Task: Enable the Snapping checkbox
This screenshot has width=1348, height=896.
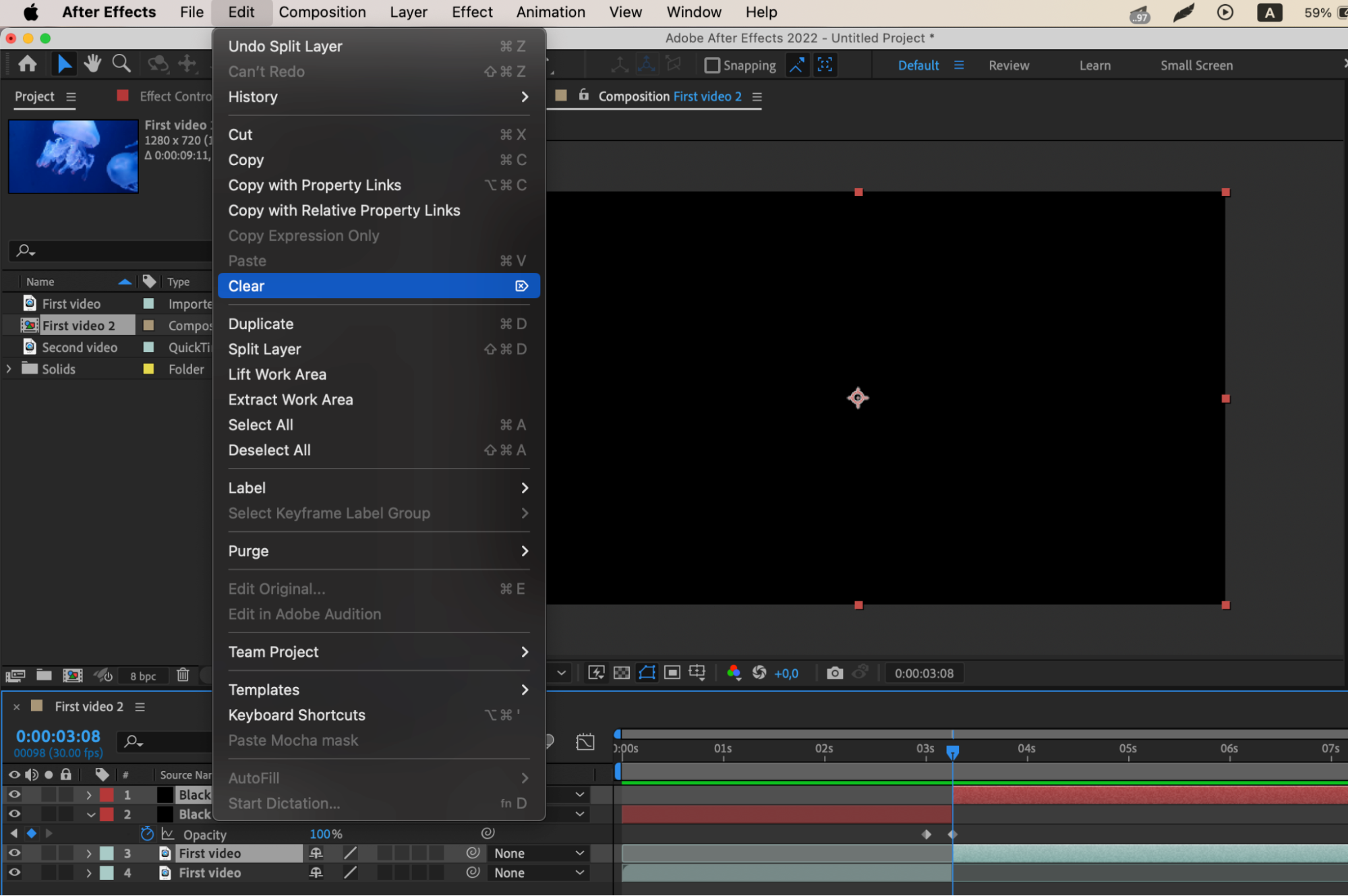Action: (x=711, y=65)
